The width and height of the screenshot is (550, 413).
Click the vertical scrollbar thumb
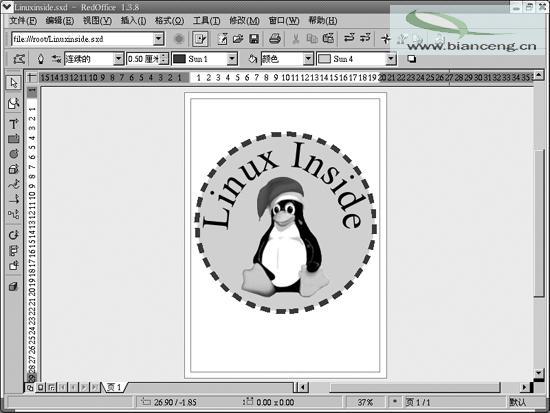[x=539, y=223]
